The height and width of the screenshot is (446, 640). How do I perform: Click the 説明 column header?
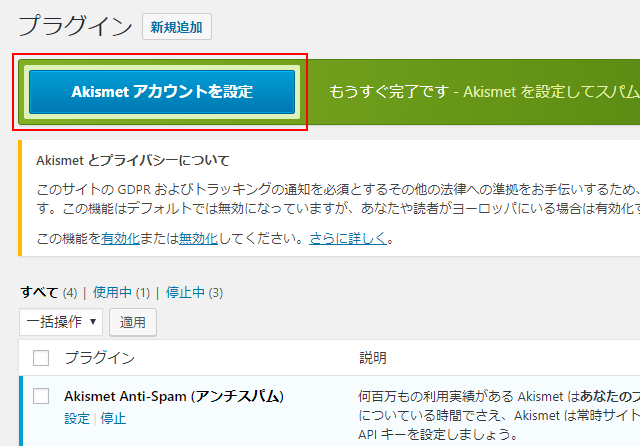(373, 358)
